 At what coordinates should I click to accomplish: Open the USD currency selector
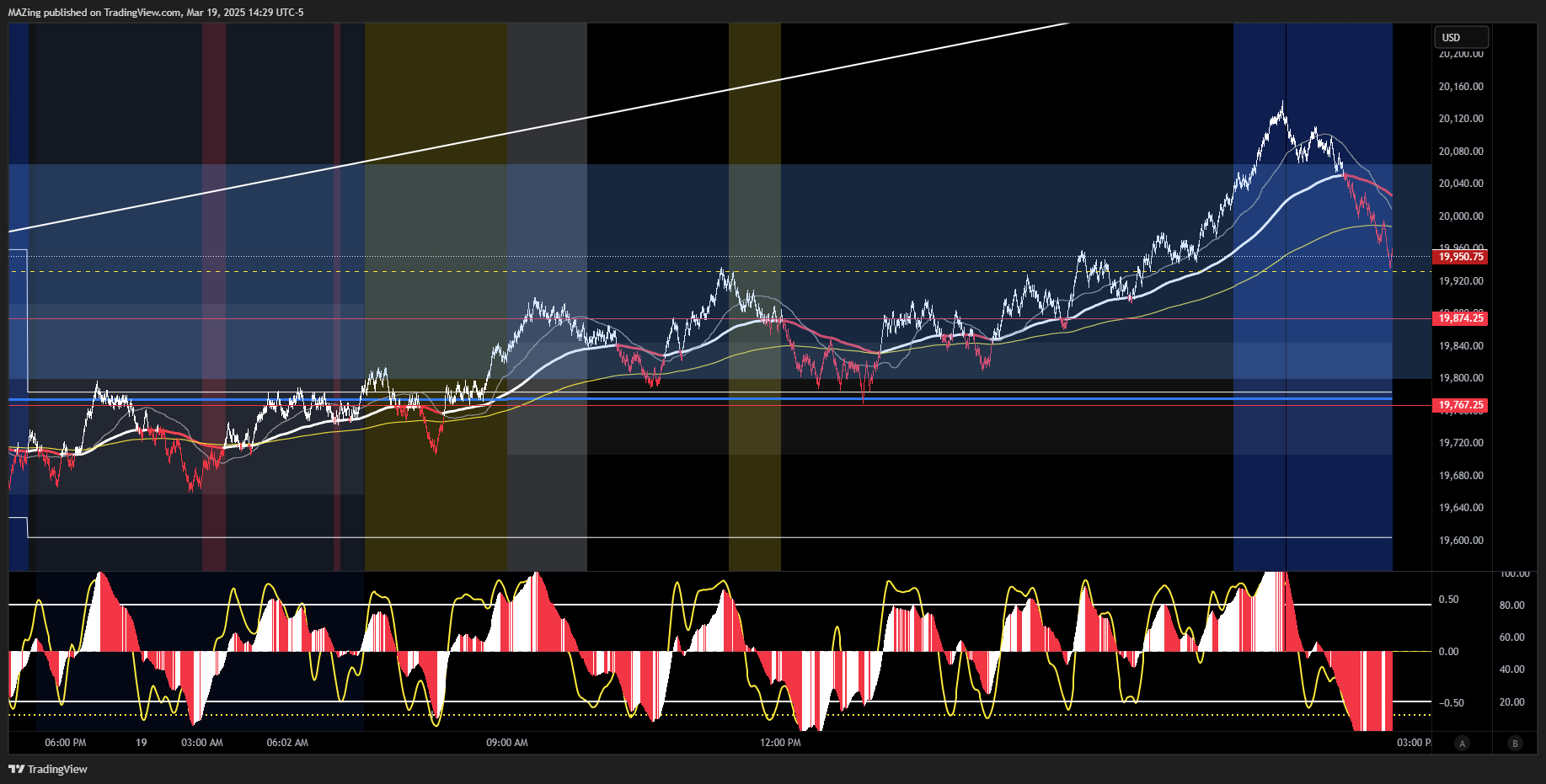(1461, 37)
